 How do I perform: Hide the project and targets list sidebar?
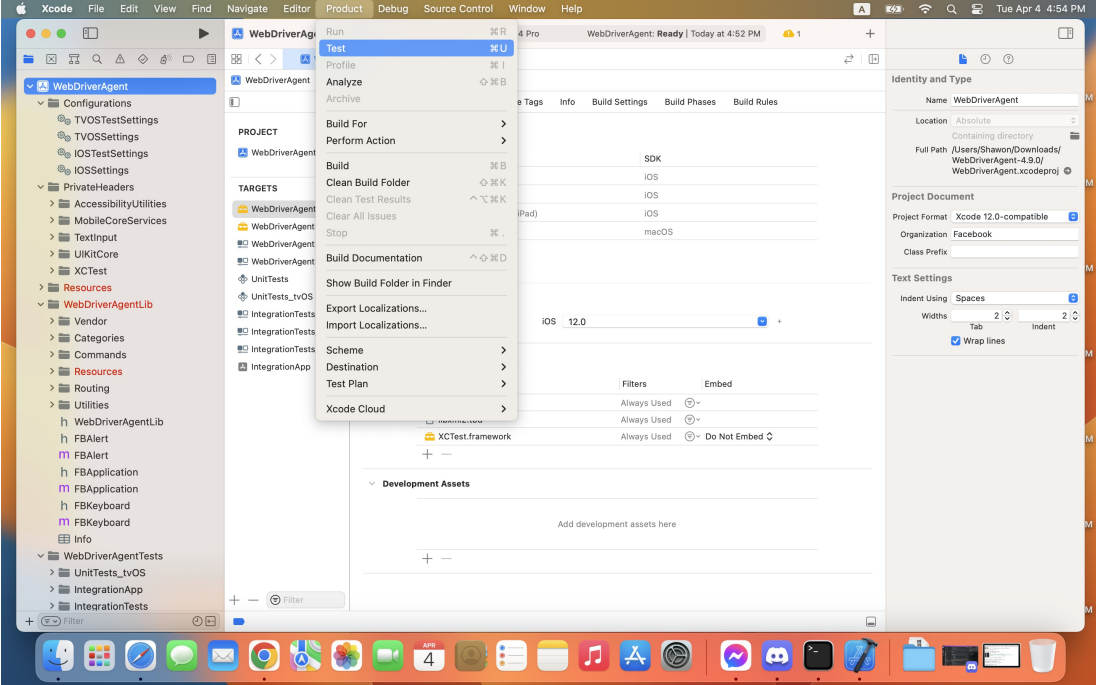point(235,102)
